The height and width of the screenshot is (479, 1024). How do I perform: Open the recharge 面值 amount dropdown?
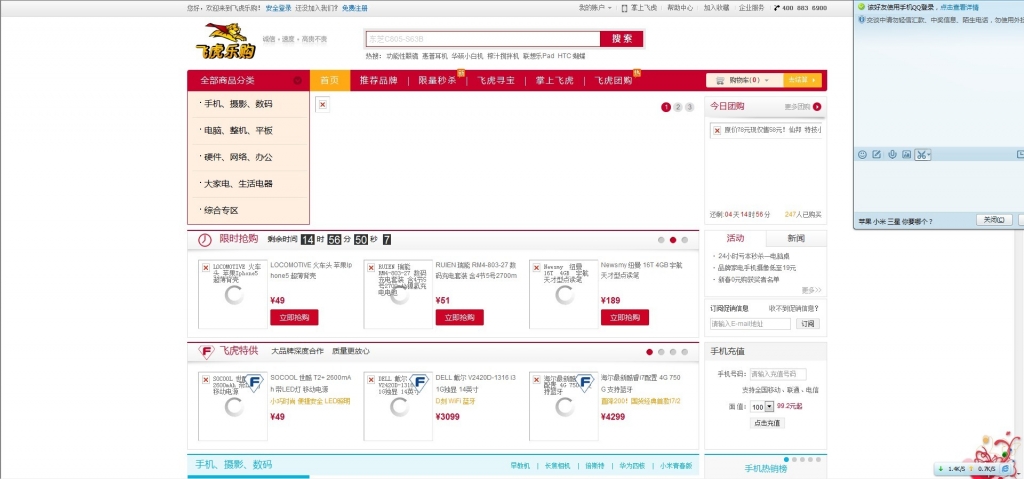[x=762, y=407]
